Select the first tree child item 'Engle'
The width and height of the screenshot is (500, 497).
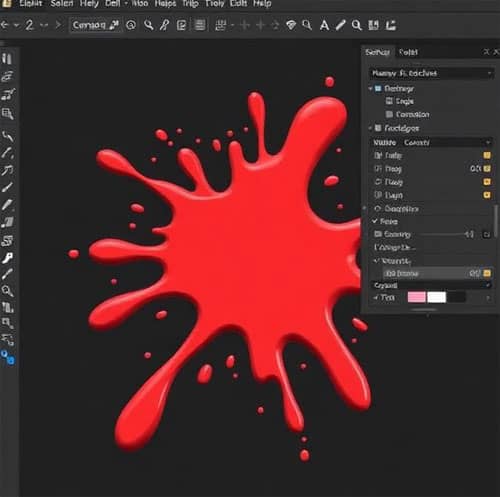pos(400,101)
